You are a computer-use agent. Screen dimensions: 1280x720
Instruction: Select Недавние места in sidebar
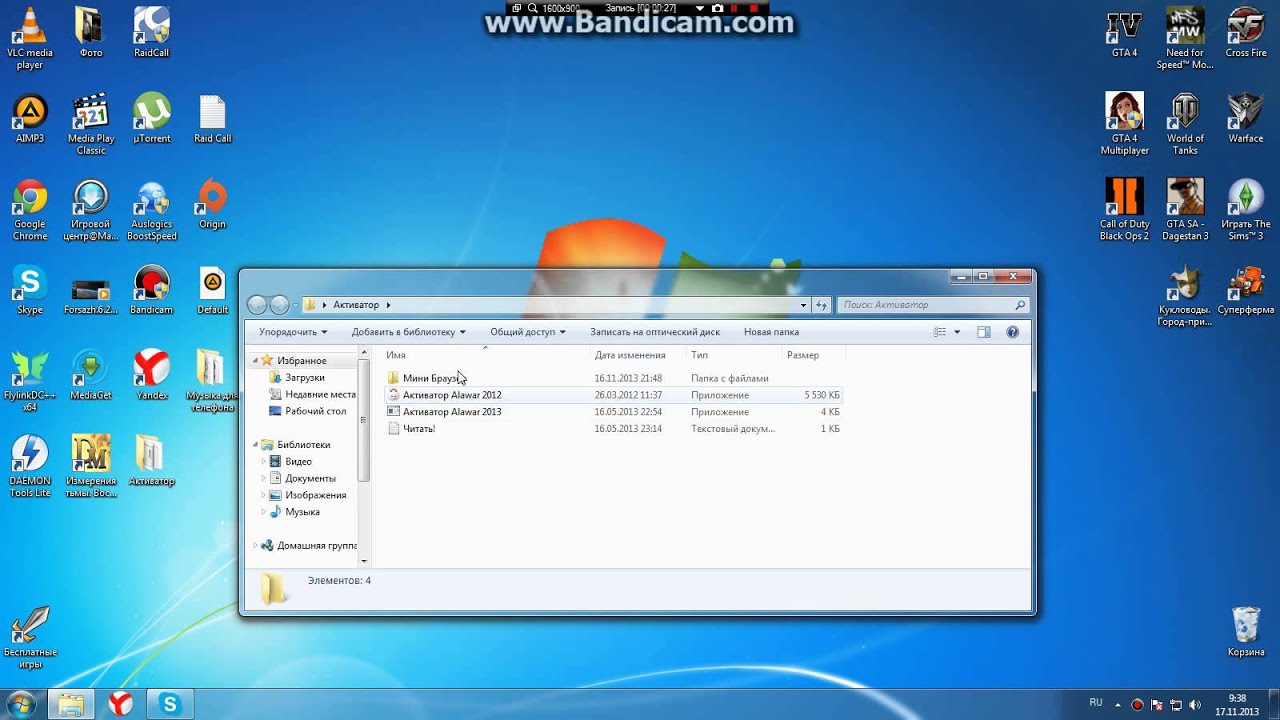[x=312, y=394]
